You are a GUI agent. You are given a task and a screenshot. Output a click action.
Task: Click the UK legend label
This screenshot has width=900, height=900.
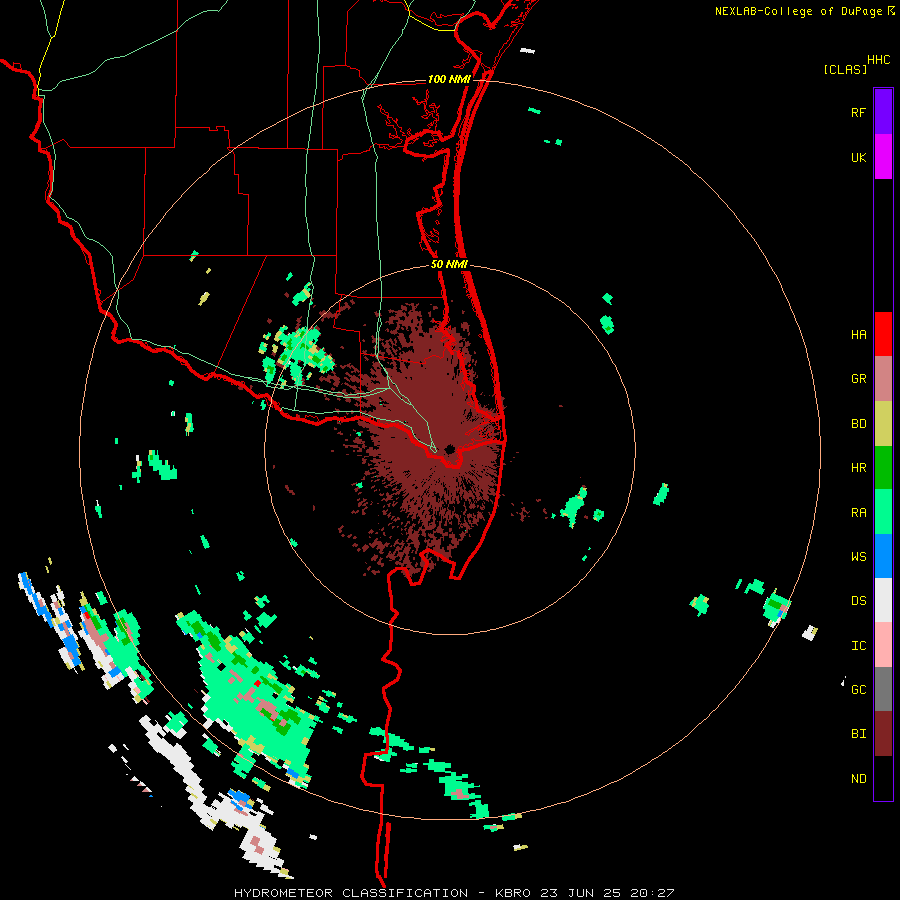click(858, 158)
